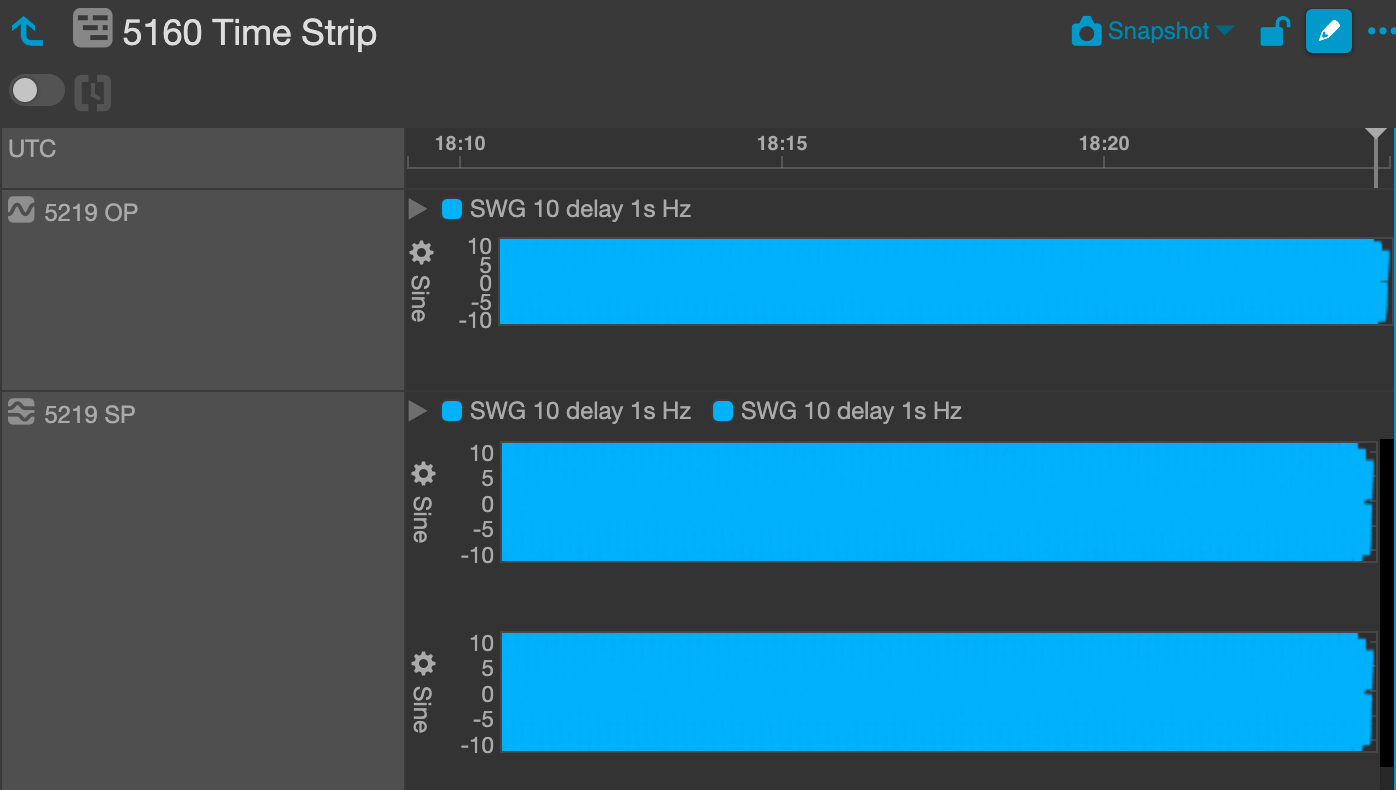Open the Sine gear settings for 5219 OP
Image resolution: width=1396 pixels, height=790 pixels.
421,253
